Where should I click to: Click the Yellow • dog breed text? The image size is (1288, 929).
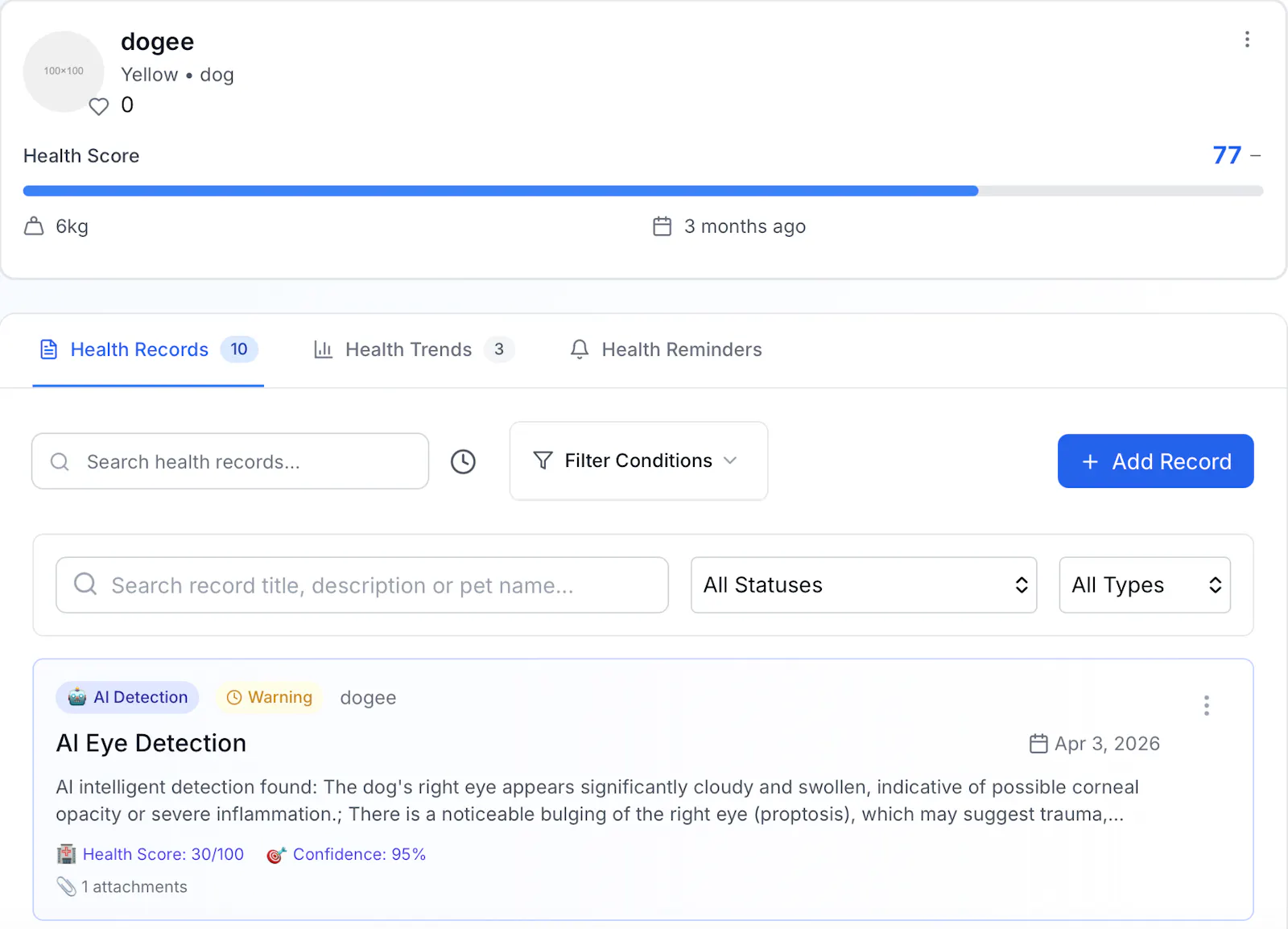(x=177, y=75)
